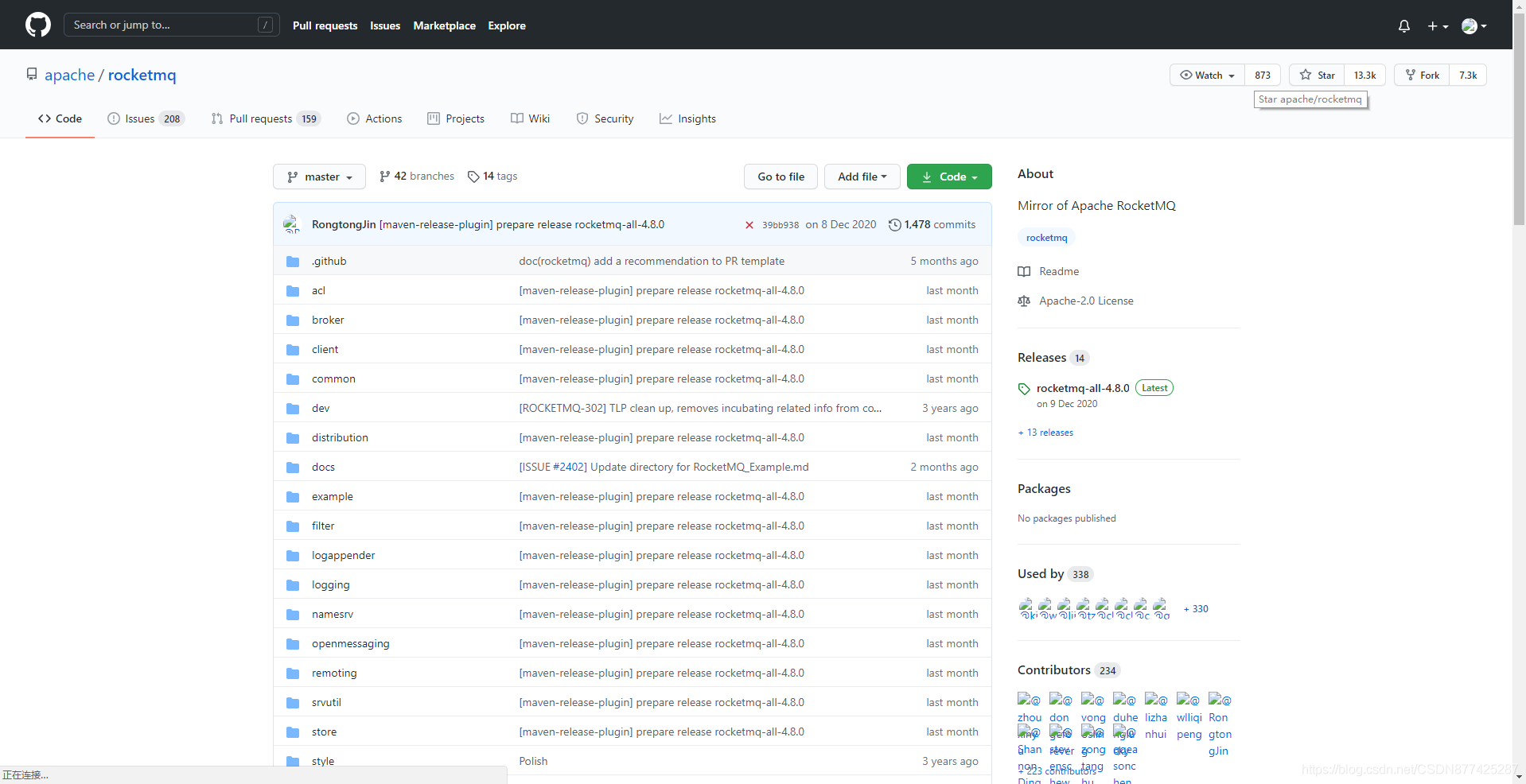Open Issues in top navigation
Viewport: 1526px width, 784px height.
pyautogui.click(x=385, y=25)
